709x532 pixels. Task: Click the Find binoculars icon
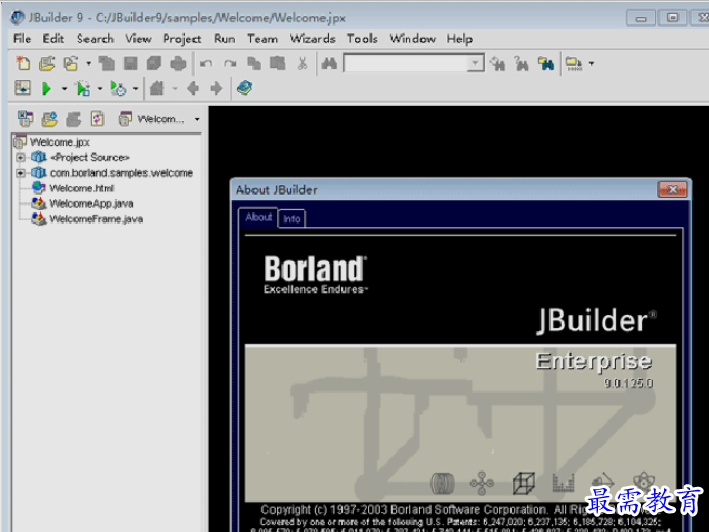329,63
